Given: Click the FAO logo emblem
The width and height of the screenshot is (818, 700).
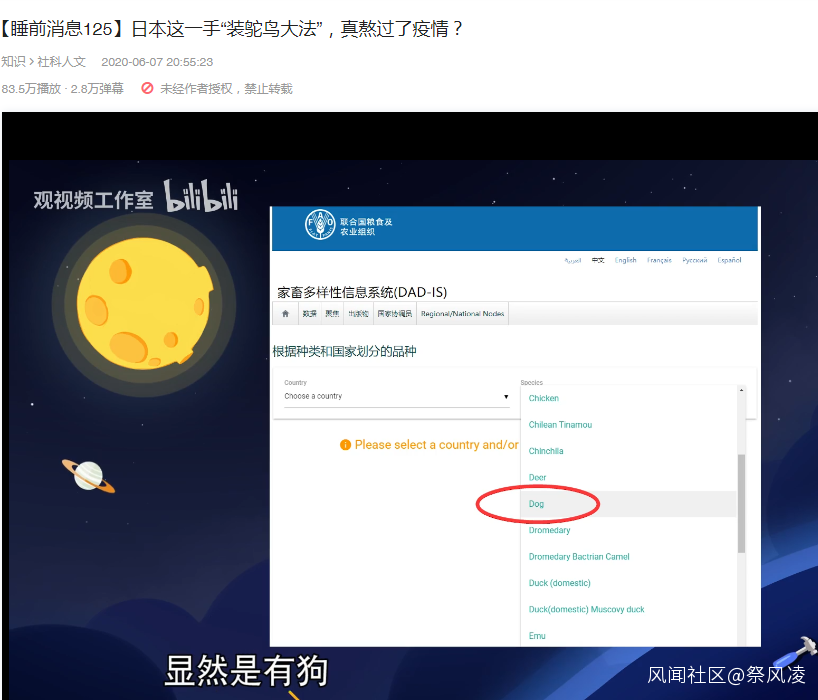Looking at the screenshot, I should click(x=320, y=224).
